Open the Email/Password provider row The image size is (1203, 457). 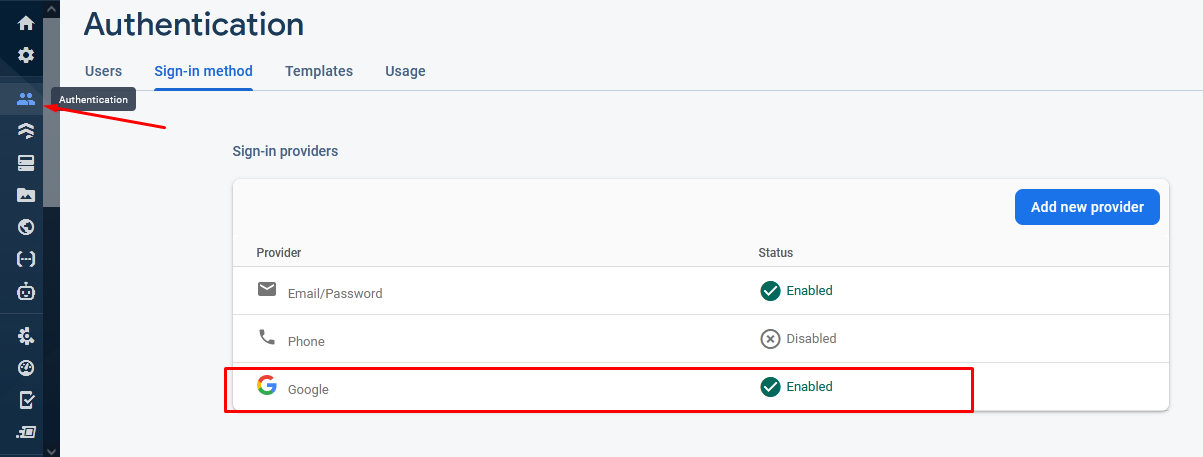tap(335, 293)
